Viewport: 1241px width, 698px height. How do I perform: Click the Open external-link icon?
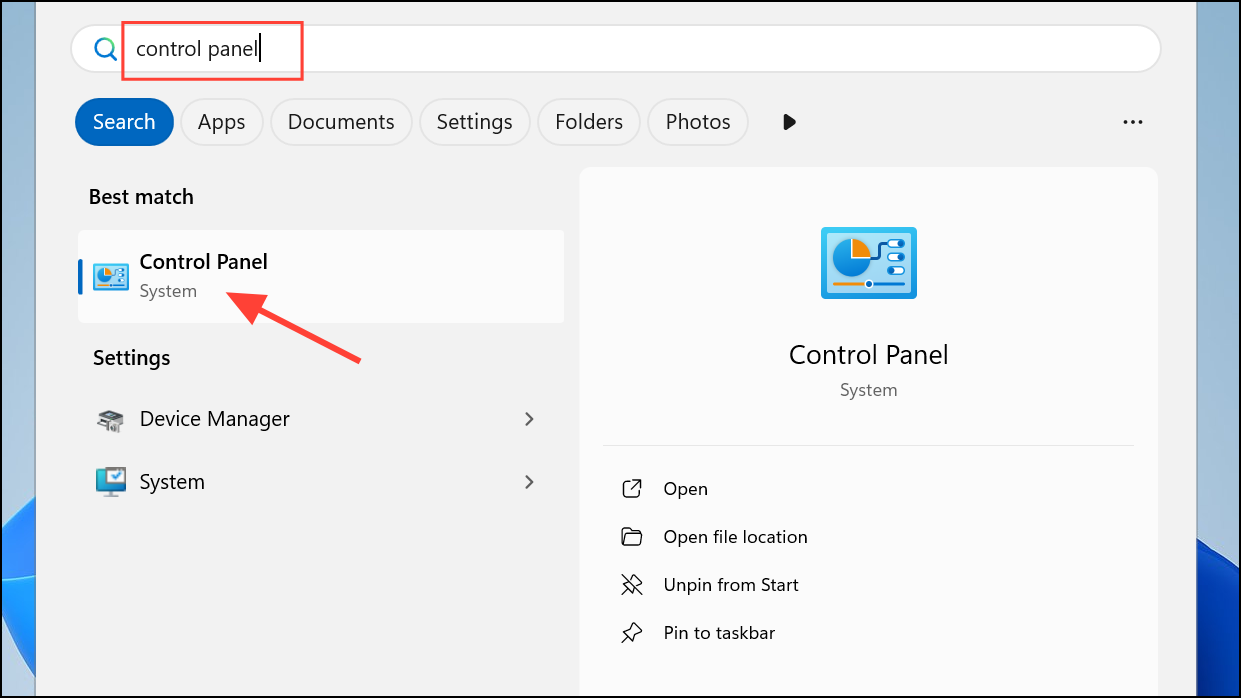pyautogui.click(x=631, y=489)
